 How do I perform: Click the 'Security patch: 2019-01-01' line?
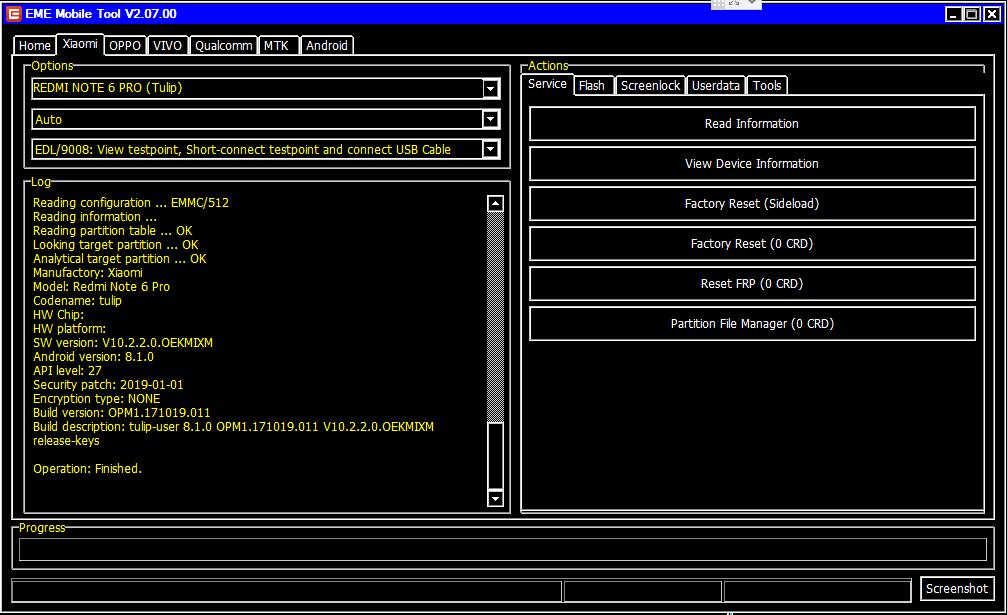tap(108, 385)
